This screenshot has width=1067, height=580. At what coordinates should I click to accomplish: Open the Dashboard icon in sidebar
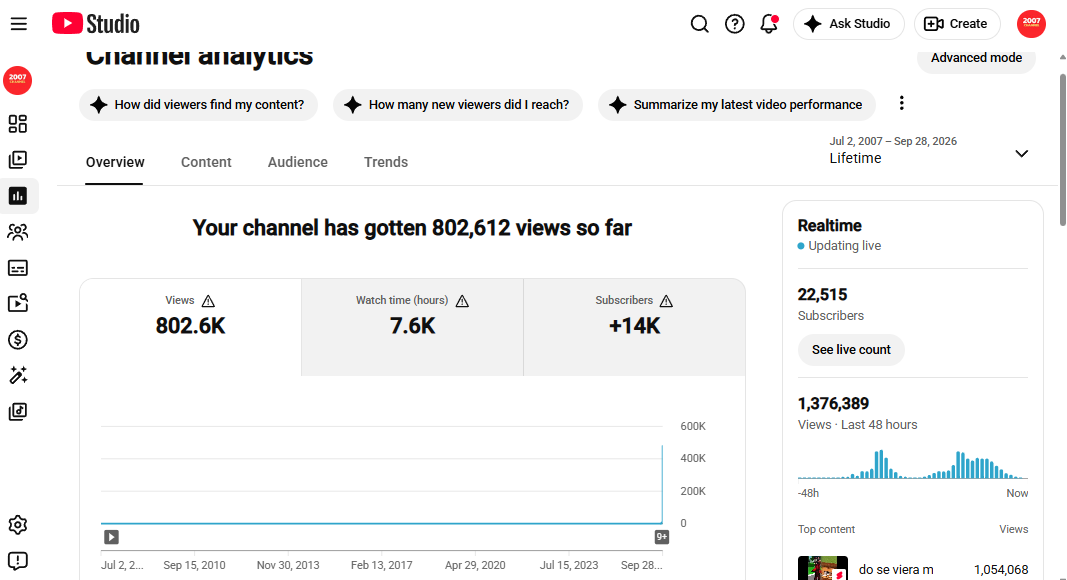(18, 124)
